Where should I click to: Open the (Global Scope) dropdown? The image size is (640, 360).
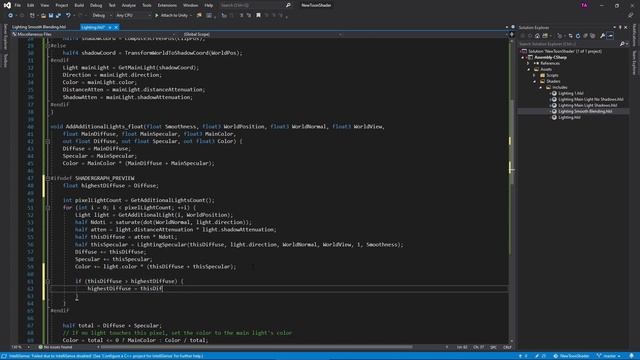(262, 34)
